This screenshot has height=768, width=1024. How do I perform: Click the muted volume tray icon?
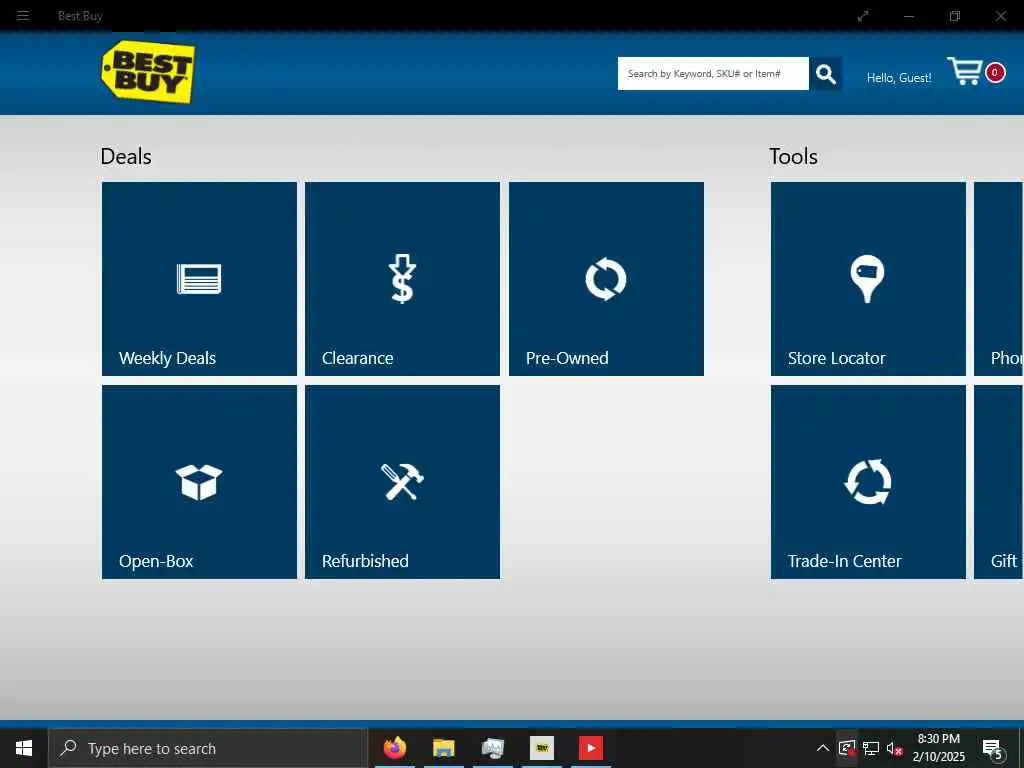pos(895,748)
